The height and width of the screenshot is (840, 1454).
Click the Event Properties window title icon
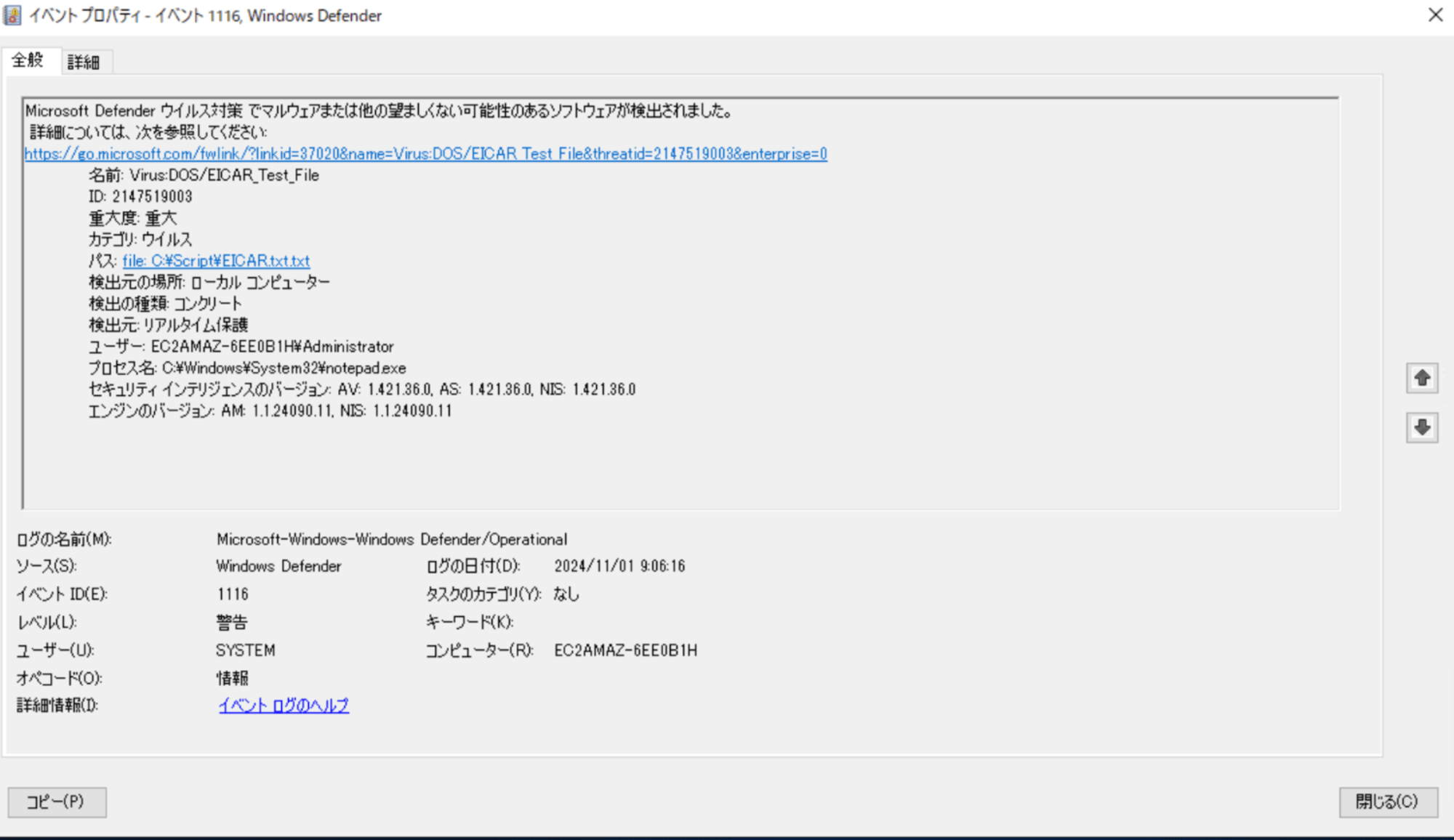click(12, 15)
